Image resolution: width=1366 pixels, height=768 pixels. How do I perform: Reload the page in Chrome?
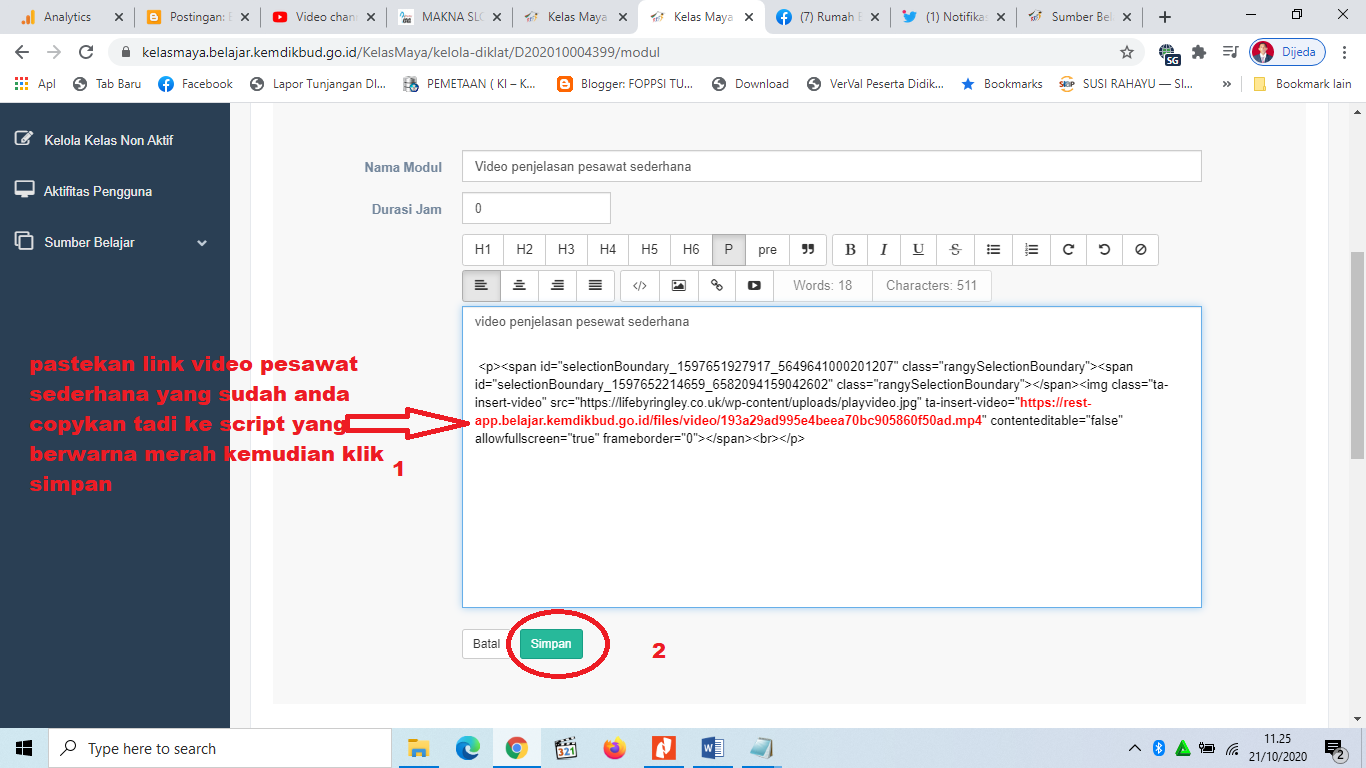tap(86, 52)
